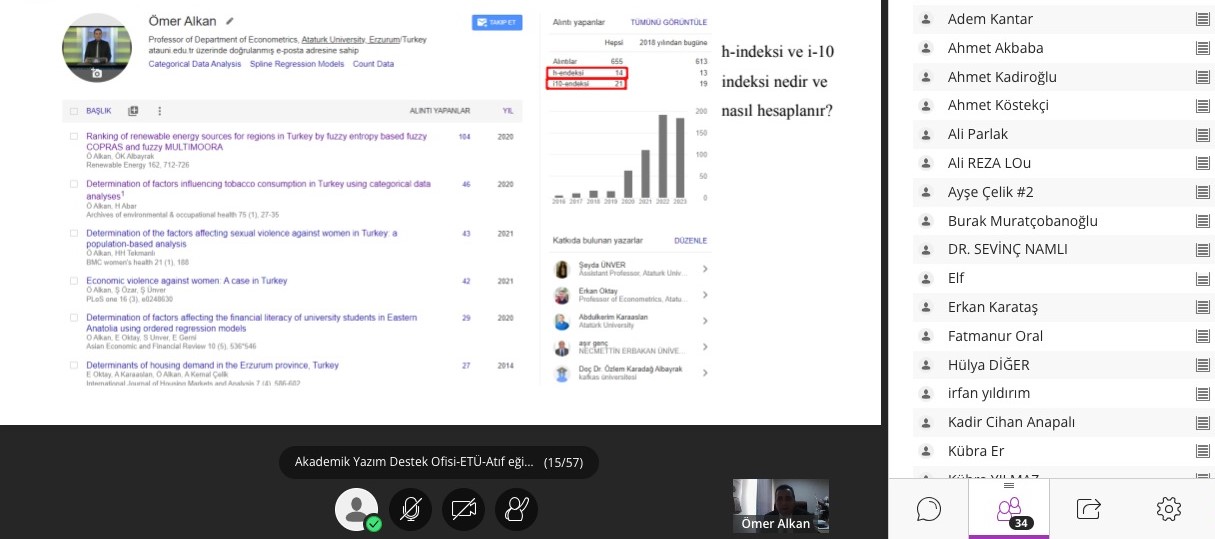
Task: Open the chat panel
Action: click(x=928, y=509)
